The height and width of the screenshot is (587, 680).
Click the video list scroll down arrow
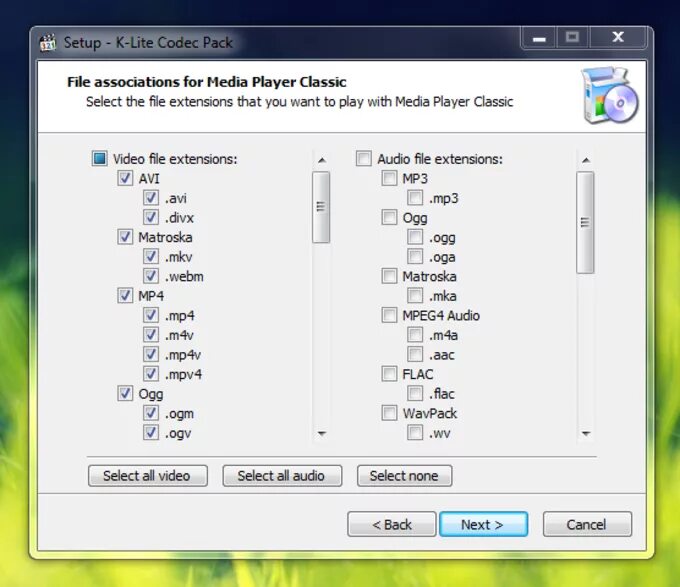pos(321,433)
